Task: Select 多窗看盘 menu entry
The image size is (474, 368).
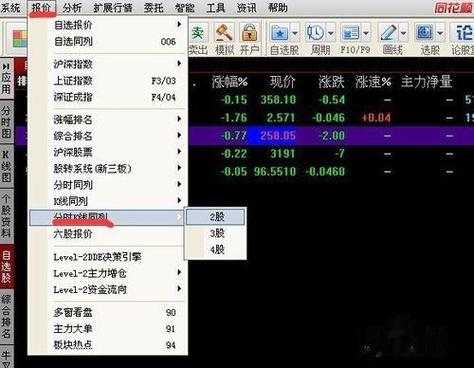Action: coord(107,312)
